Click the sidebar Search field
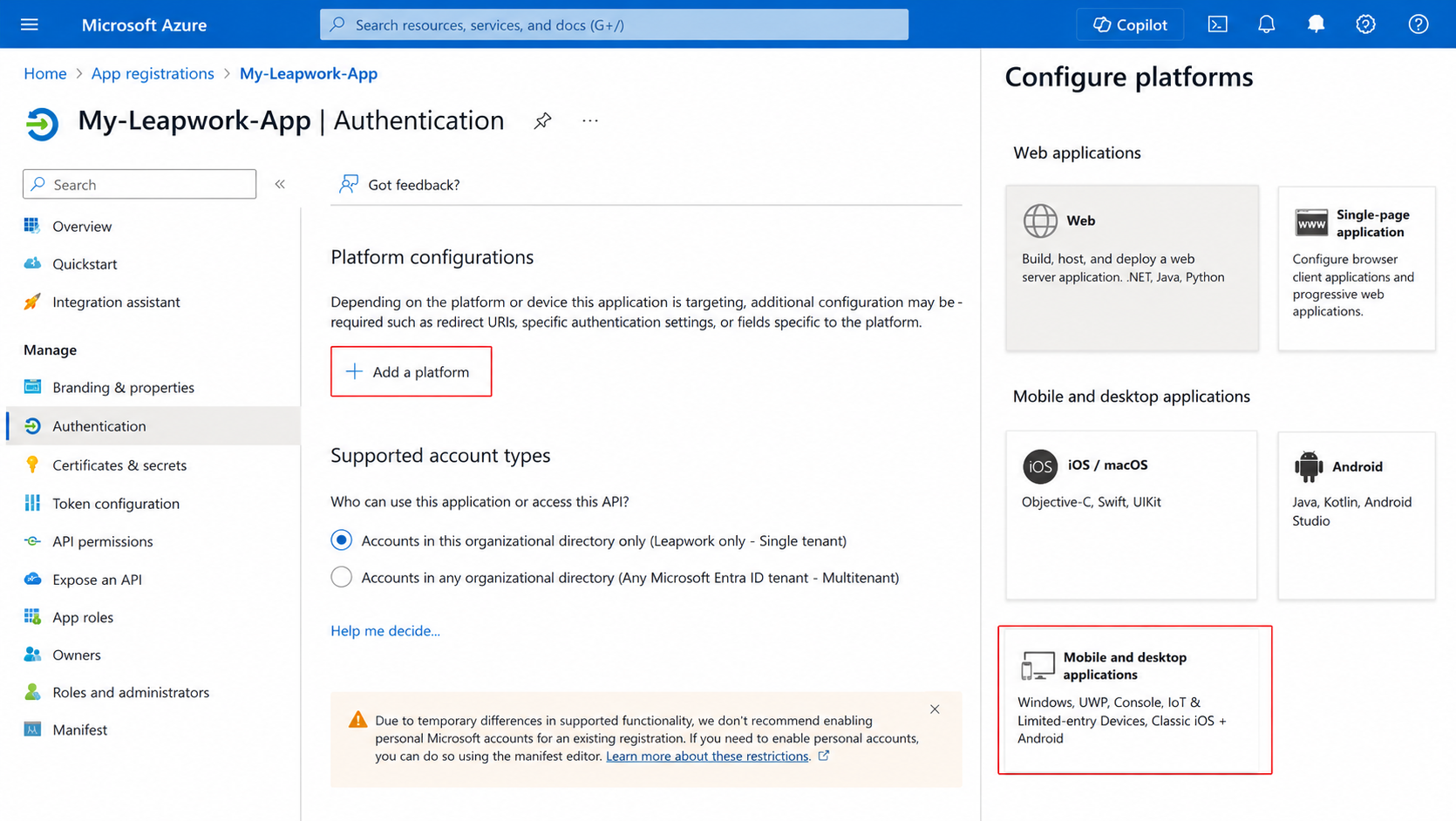The image size is (1456, 821). tap(139, 184)
